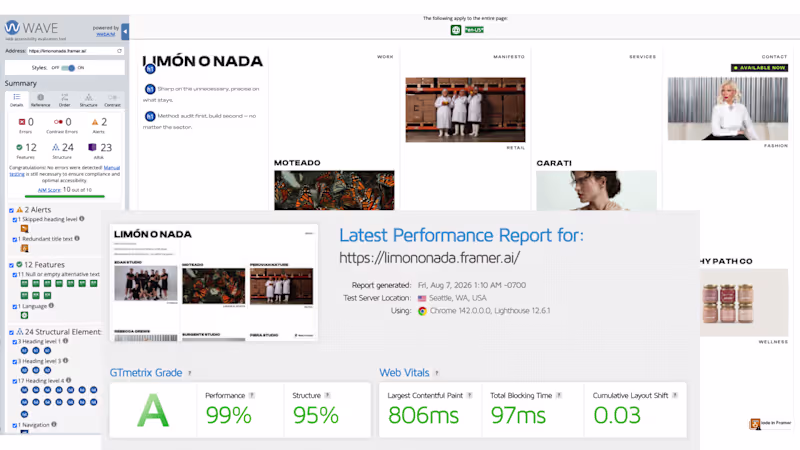Open the CARATI project image
The width and height of the screenshot is (800, 450).
596,190
